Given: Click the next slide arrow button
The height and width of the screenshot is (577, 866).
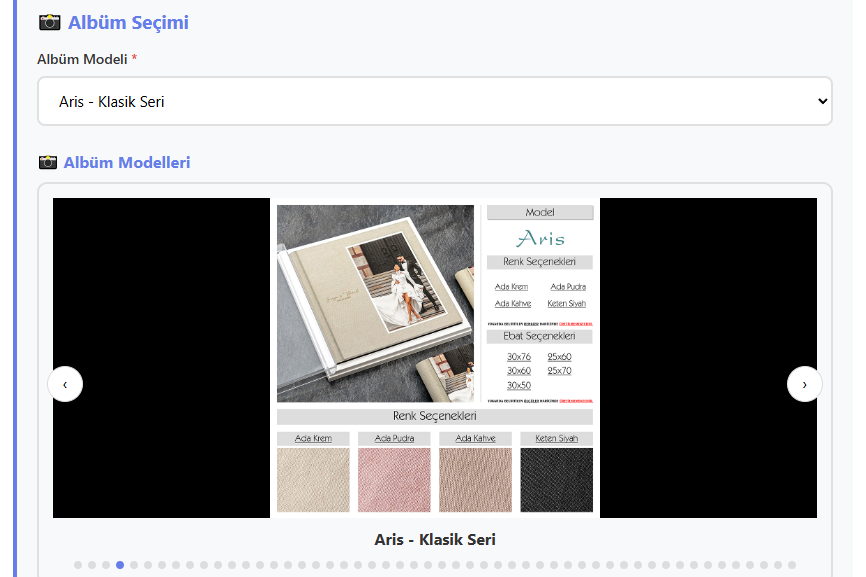Looking at the screenshot, I should (804, 384).
